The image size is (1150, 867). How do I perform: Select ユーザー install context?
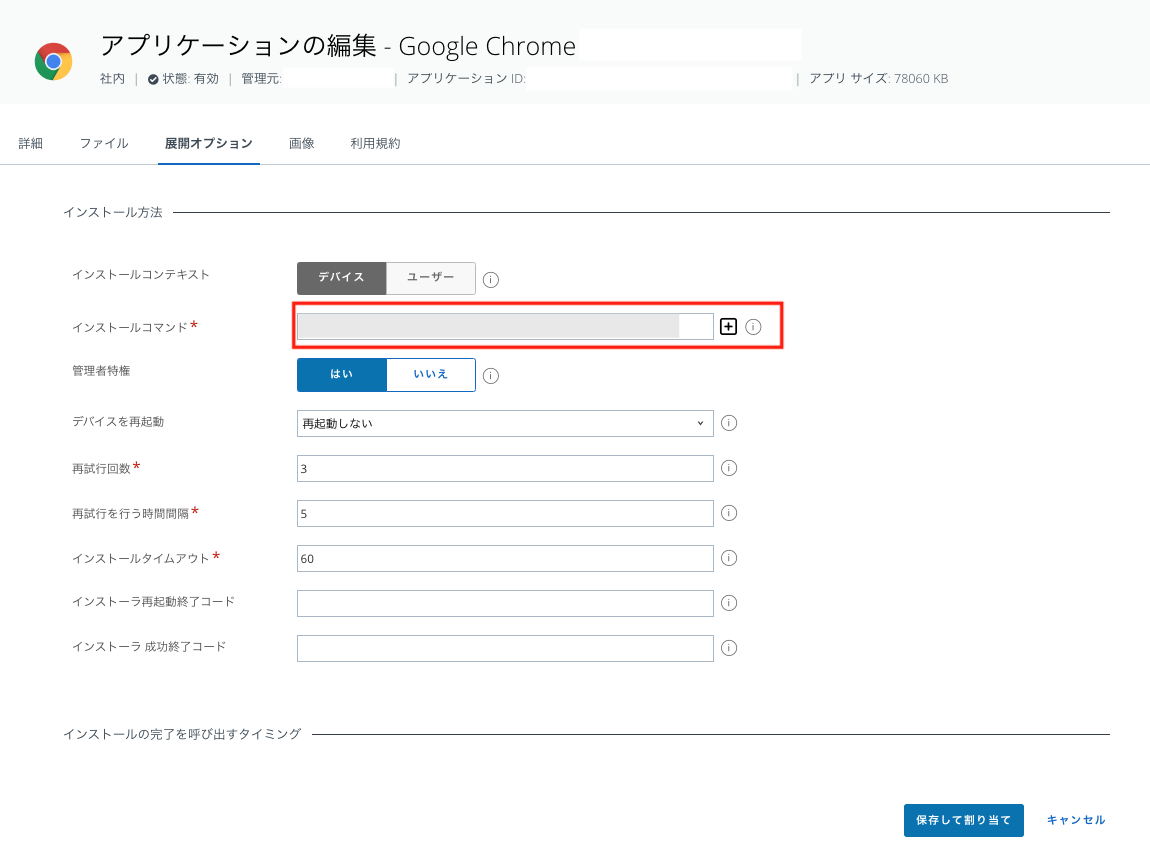431,278
